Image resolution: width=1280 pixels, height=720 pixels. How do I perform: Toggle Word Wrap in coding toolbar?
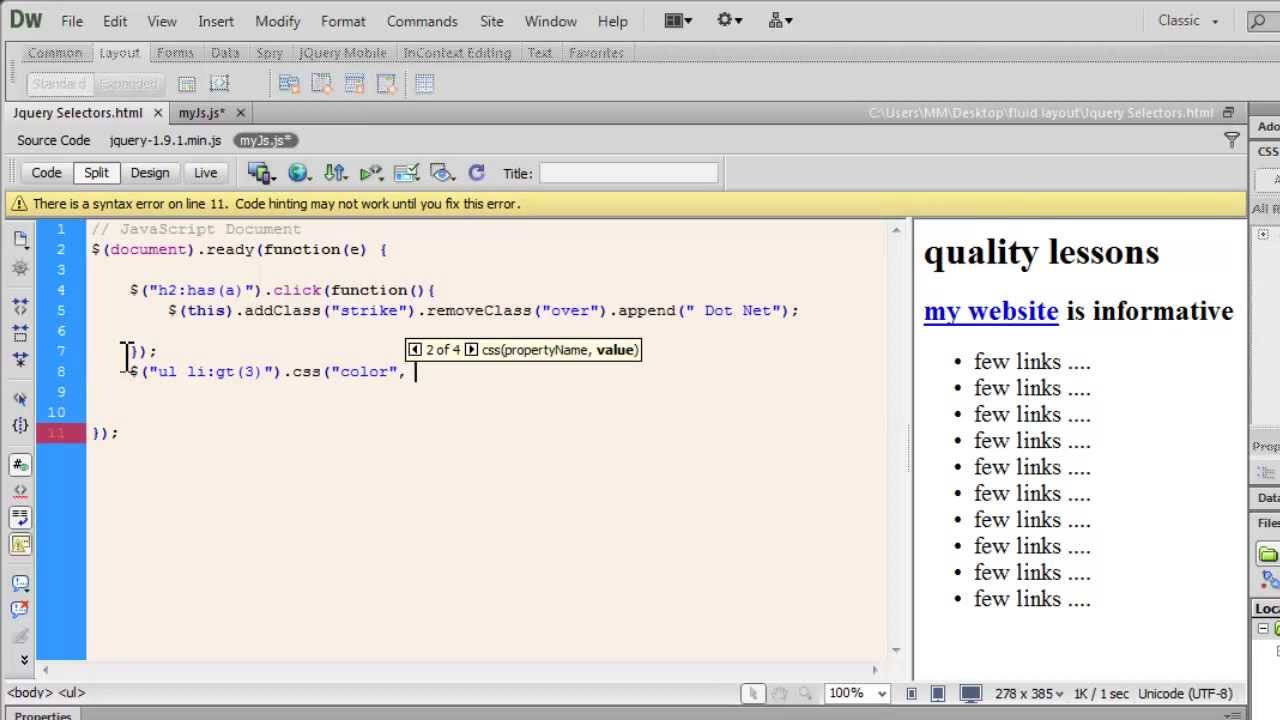click(x=21, y=517)
